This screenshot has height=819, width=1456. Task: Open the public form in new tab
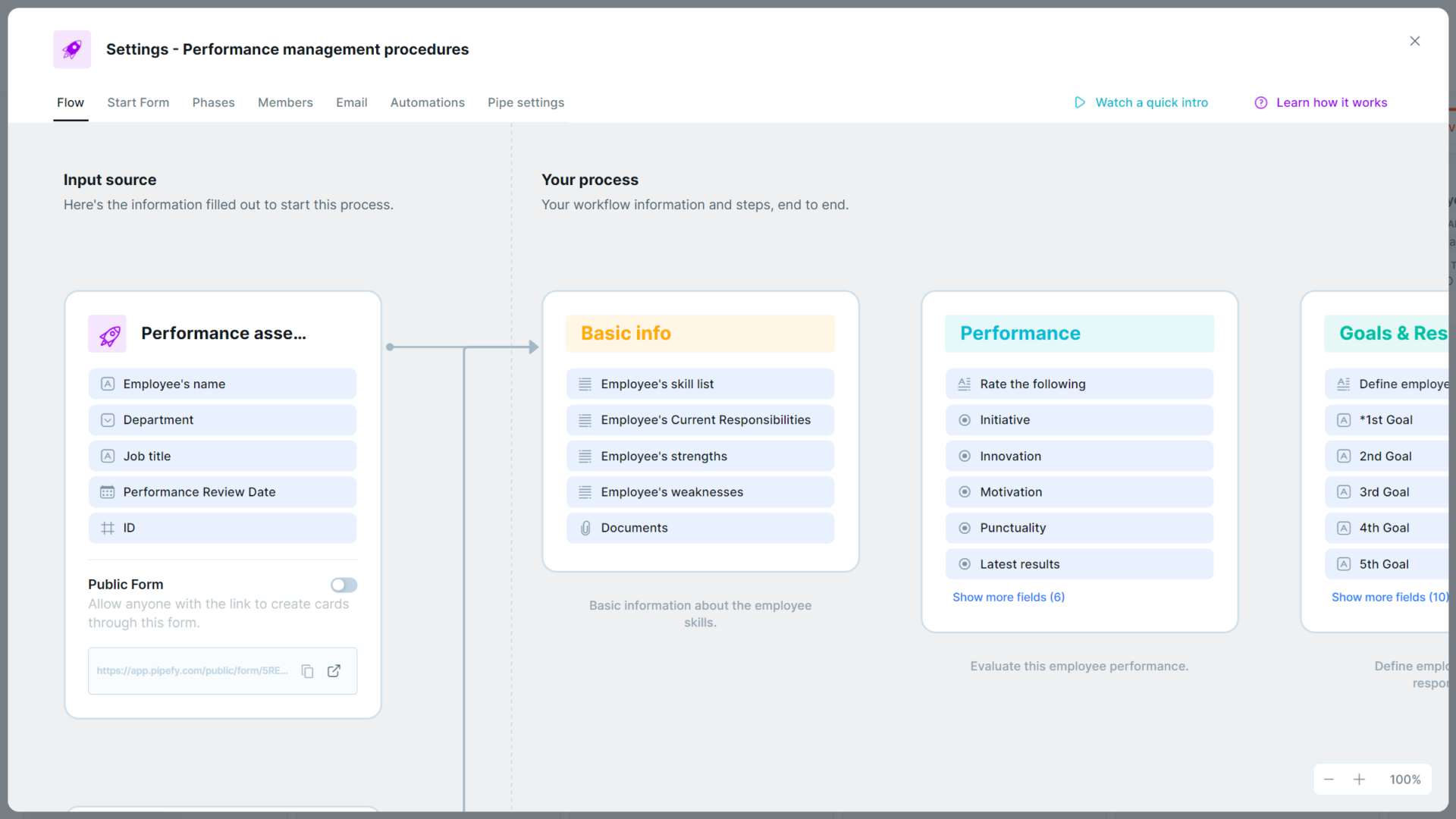pos(334,671)
